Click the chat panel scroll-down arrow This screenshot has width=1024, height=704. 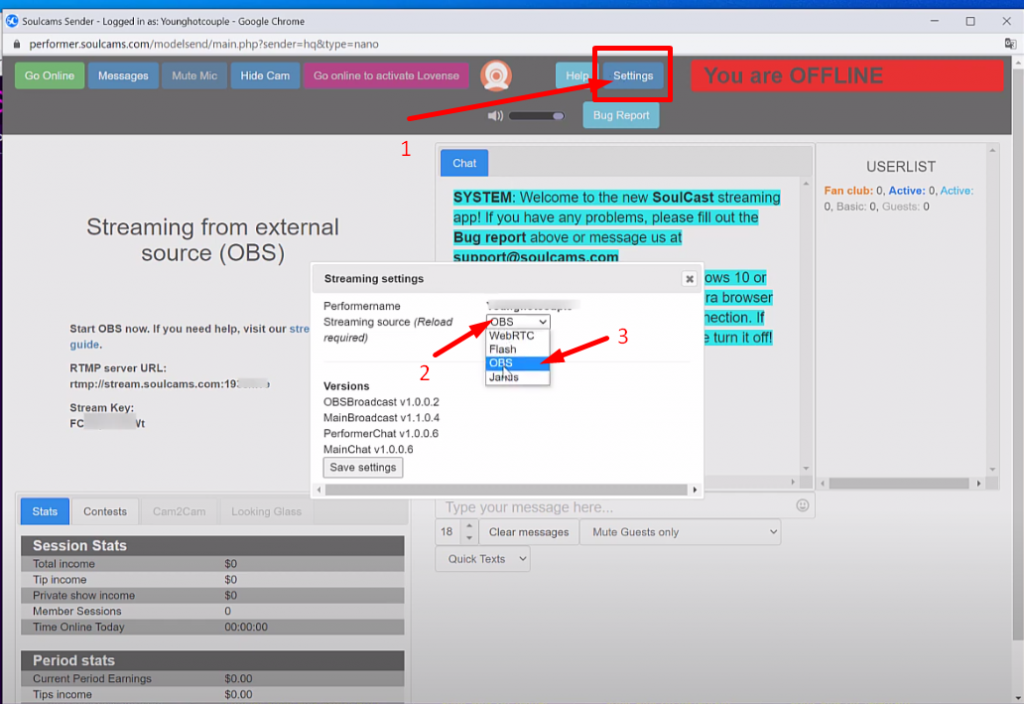(806, 468)
